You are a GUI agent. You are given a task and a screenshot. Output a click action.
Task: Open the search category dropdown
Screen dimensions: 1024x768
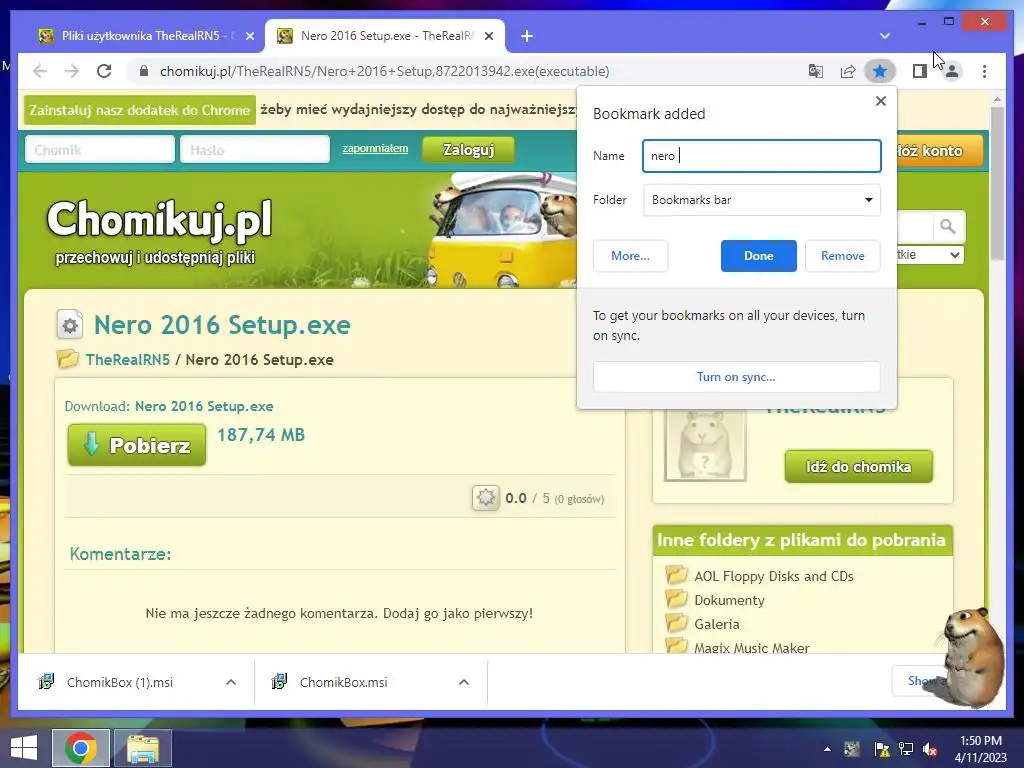pyautogui.click(x=930, y=255)
